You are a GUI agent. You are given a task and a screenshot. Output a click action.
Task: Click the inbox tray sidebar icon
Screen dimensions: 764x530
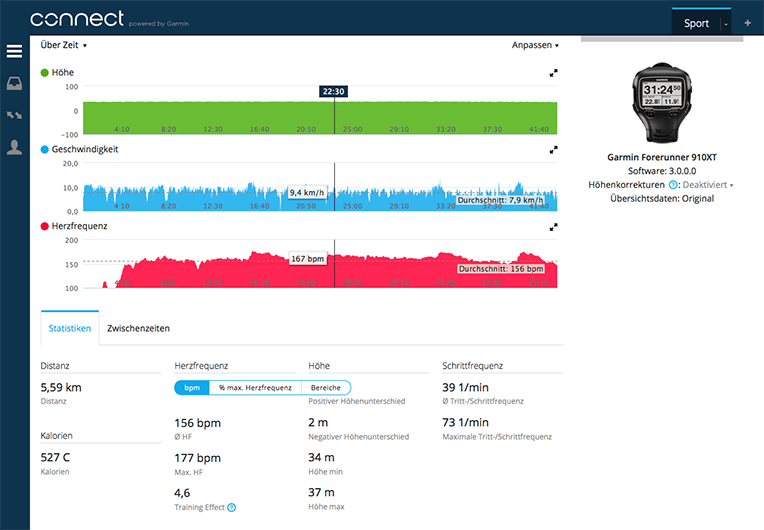pos(14,83)
